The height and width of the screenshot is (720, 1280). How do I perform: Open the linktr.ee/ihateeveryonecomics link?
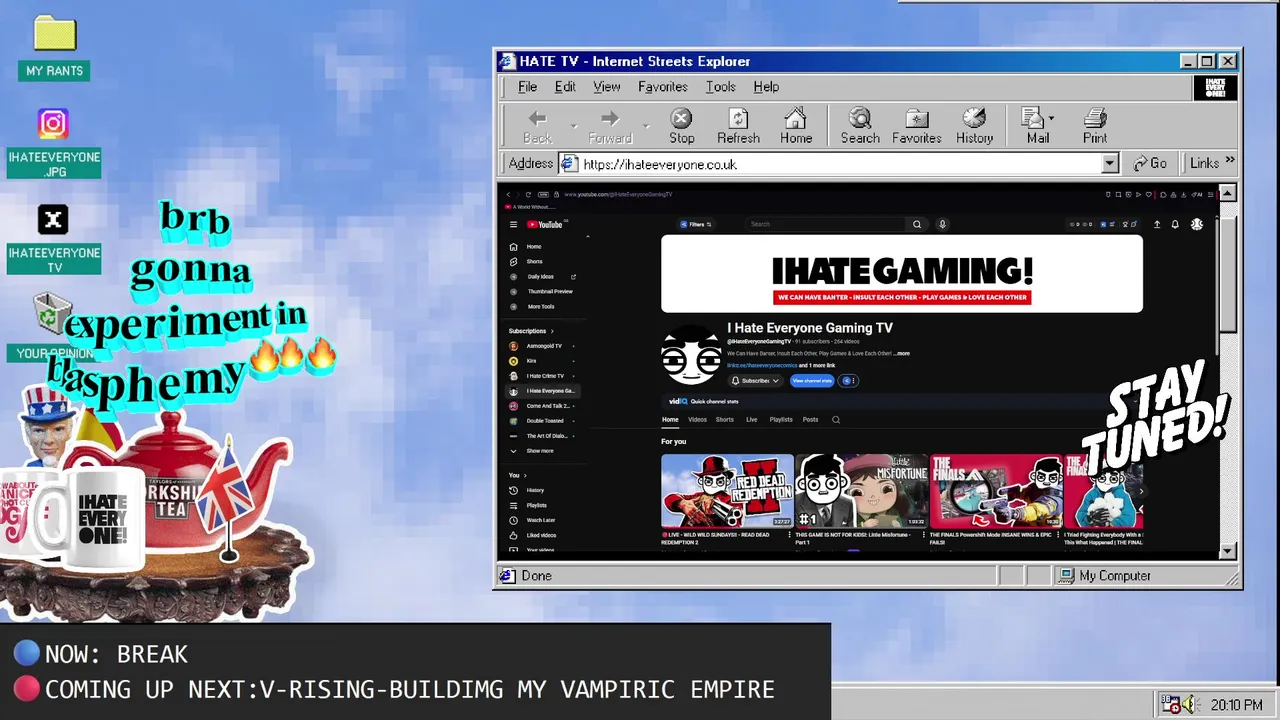[x=762, y=365]
